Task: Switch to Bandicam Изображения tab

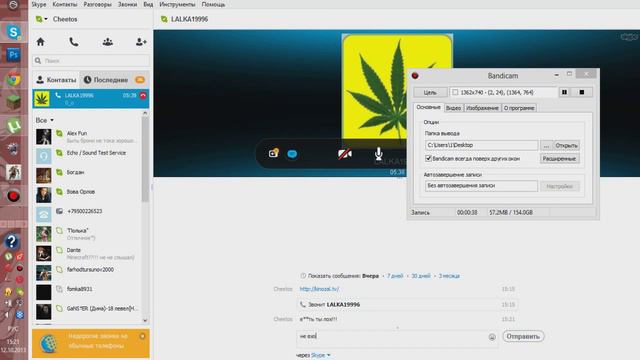Action: (x=482, y=108)
